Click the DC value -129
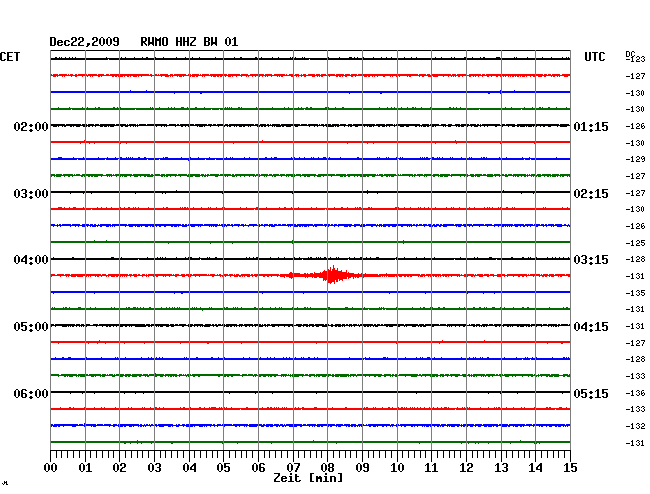 point(635,159)
